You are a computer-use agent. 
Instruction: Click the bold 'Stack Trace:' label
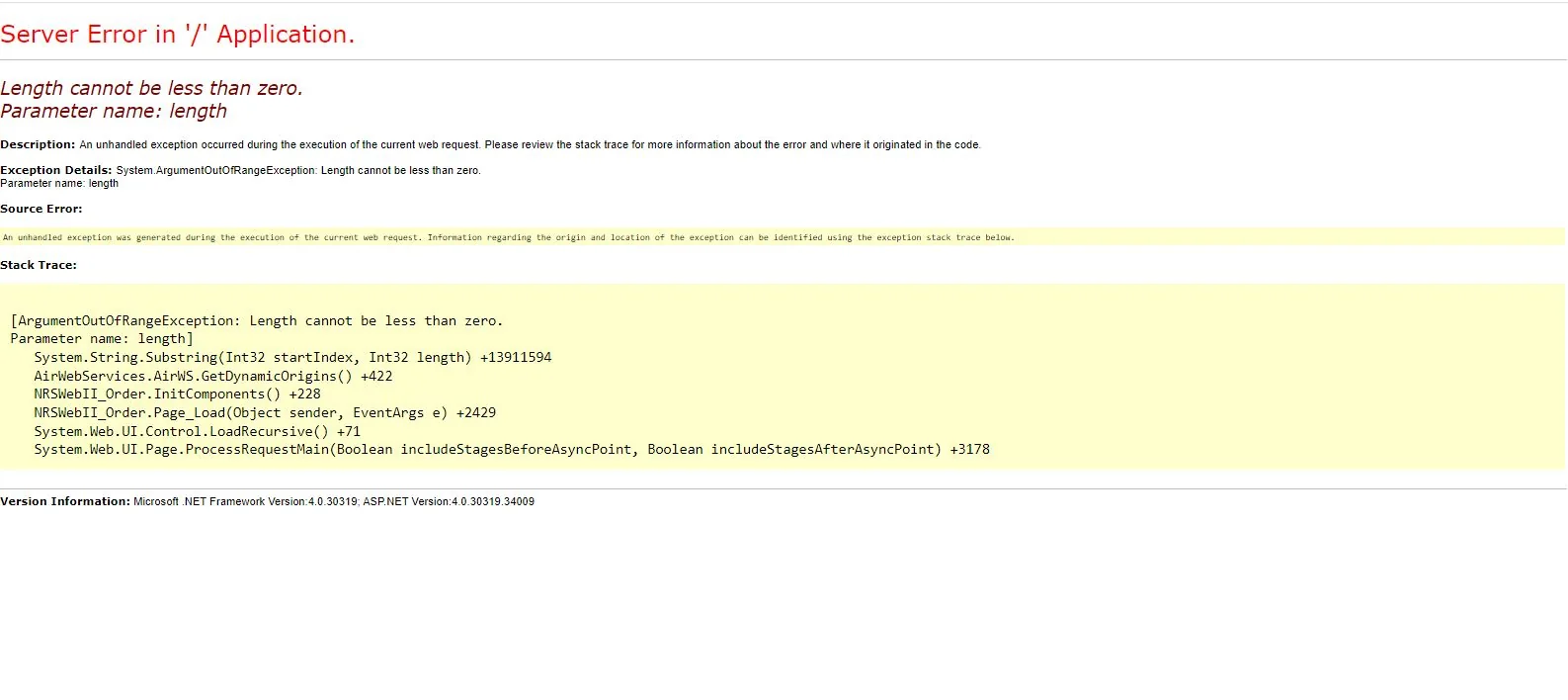[x=39, y=265]
